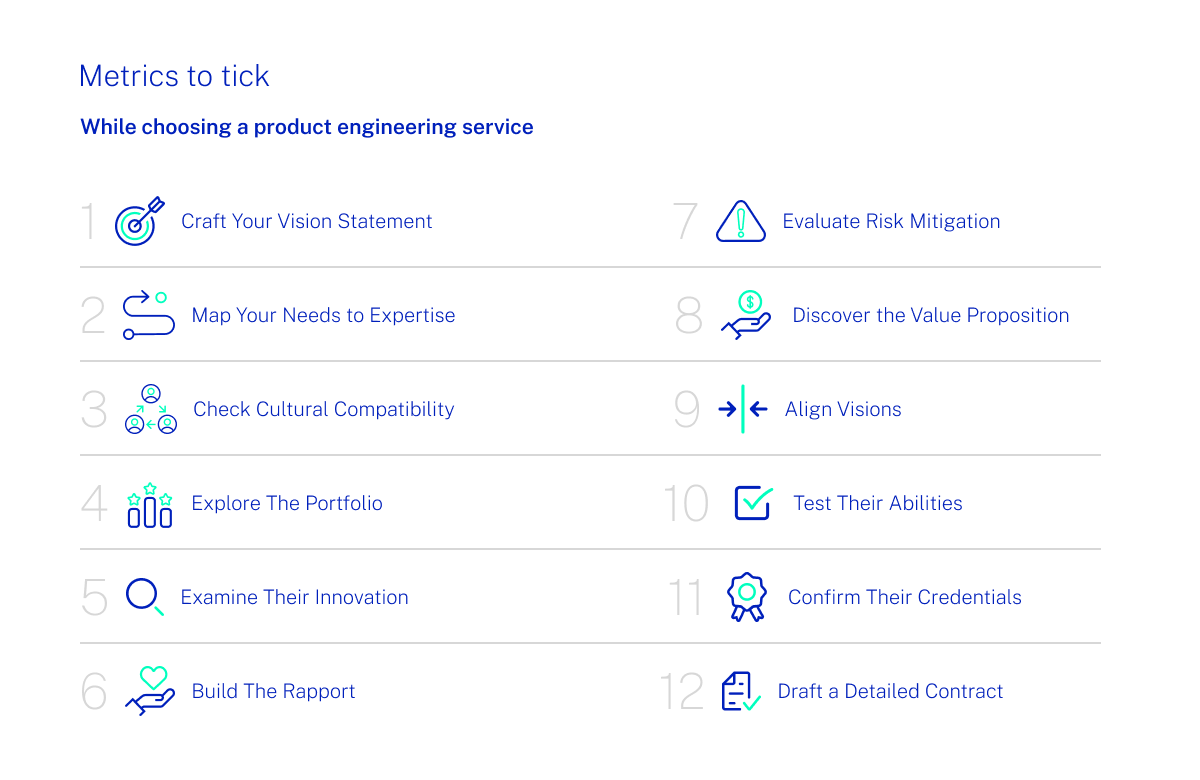Click 'While choosing a product engineering service' subtitle

click(306, 127)
